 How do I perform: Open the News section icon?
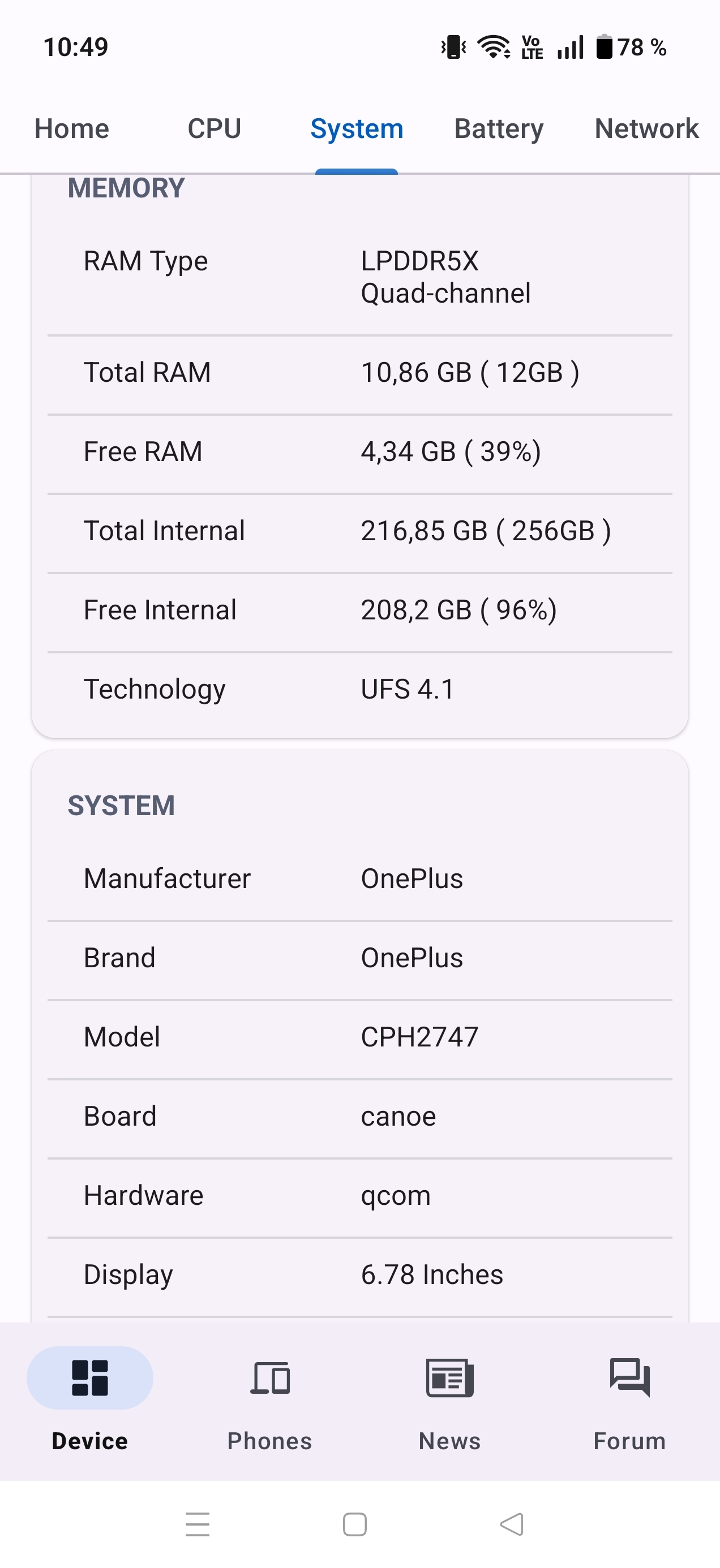449,1378
